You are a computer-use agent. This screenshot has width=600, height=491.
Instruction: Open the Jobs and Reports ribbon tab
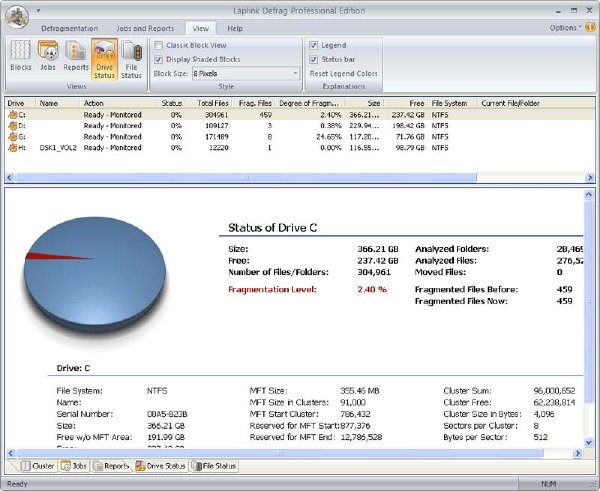click(x=145, y=29)
